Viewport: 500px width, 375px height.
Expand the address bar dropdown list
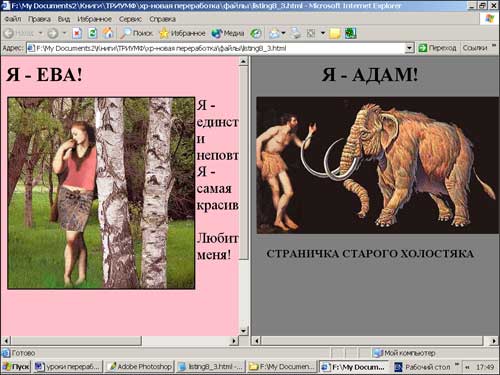point(410,48)
